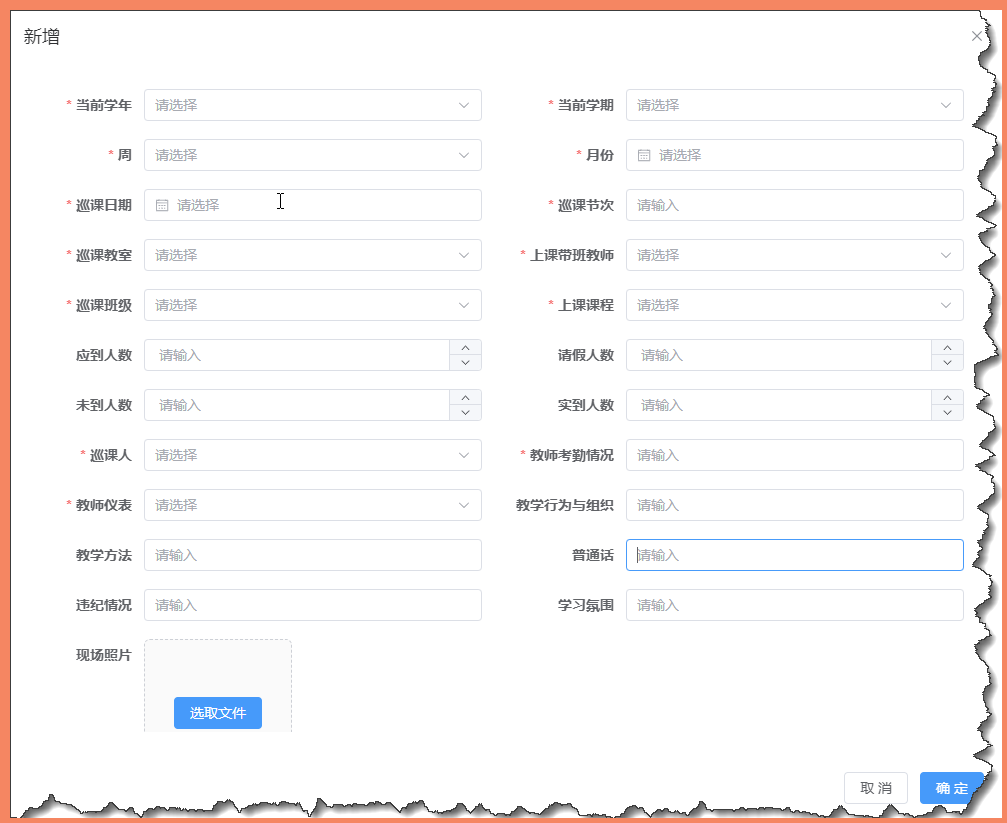
Task: Select a classroom in 巡课教室 dropdown
Action: coord(312,255)
